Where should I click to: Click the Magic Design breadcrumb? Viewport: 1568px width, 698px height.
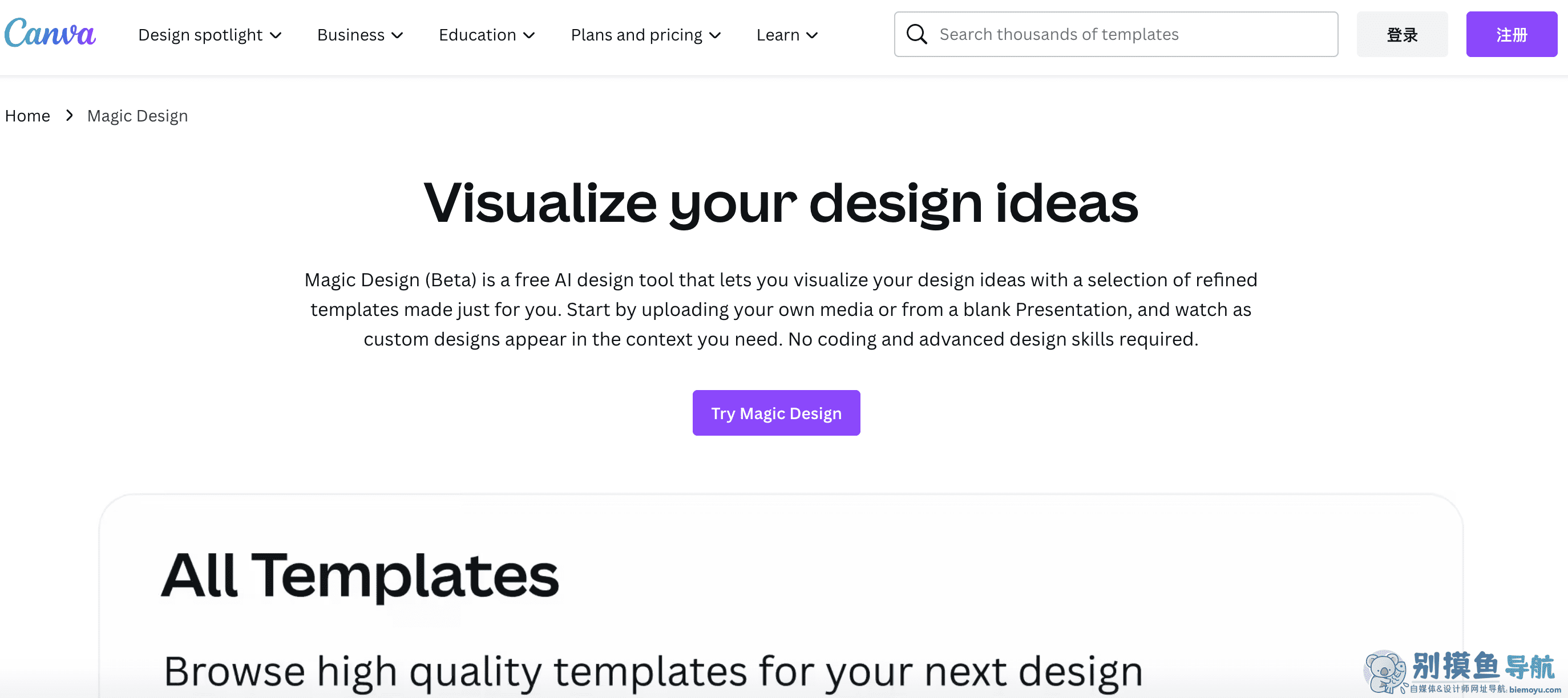tap(138, 116)
